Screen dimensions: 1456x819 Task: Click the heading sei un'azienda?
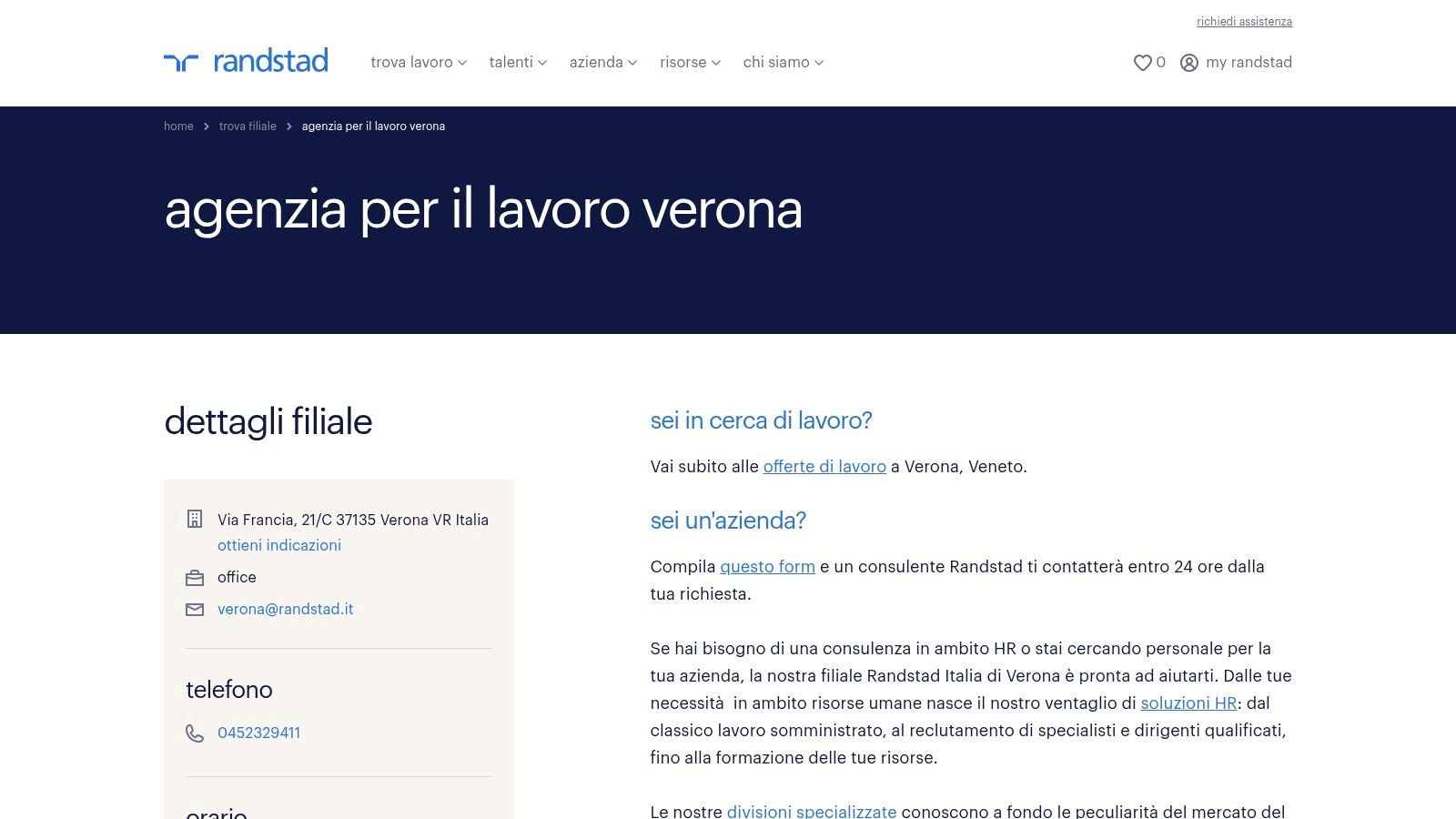tap(728, 521)
